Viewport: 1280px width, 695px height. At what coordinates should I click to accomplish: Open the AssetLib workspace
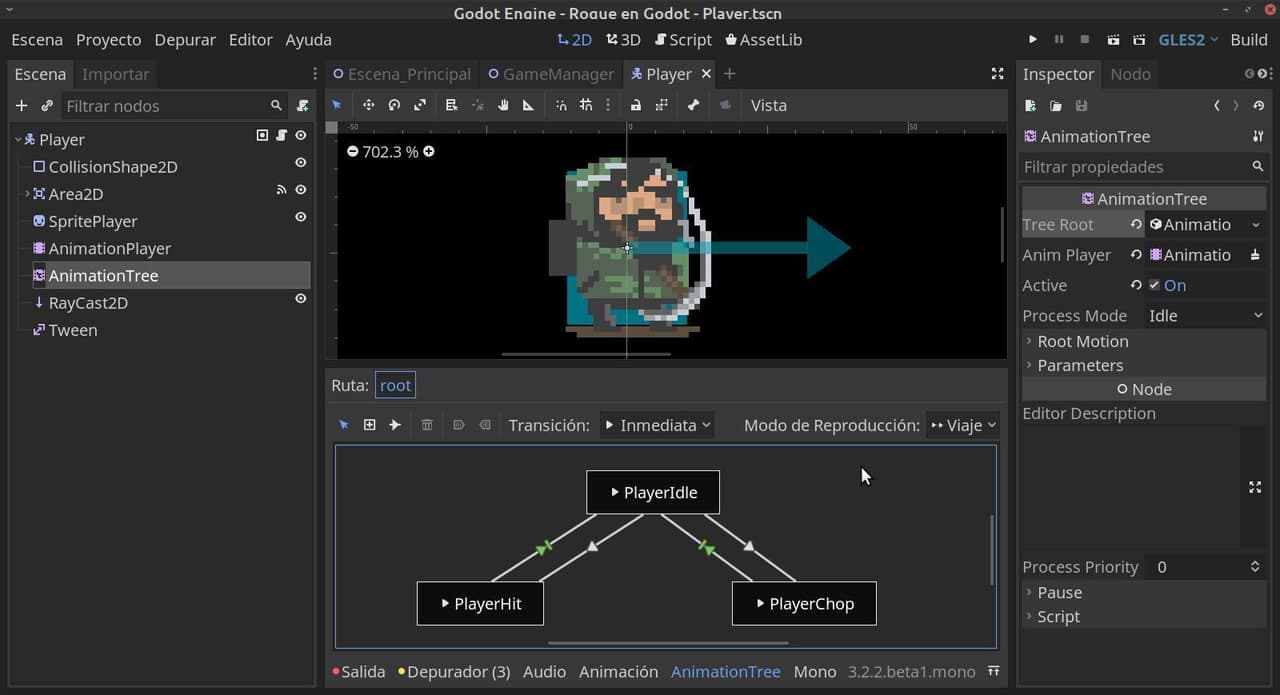763,40
